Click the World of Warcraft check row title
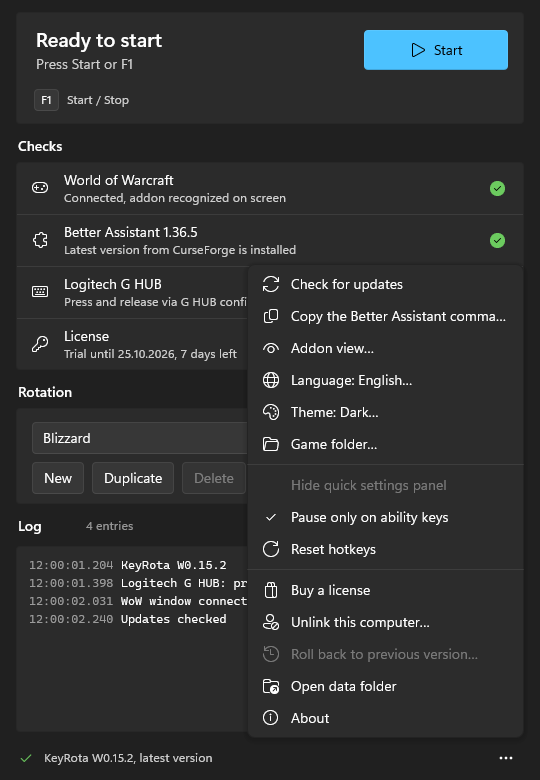540x780 pixels. tap(118, 180)
